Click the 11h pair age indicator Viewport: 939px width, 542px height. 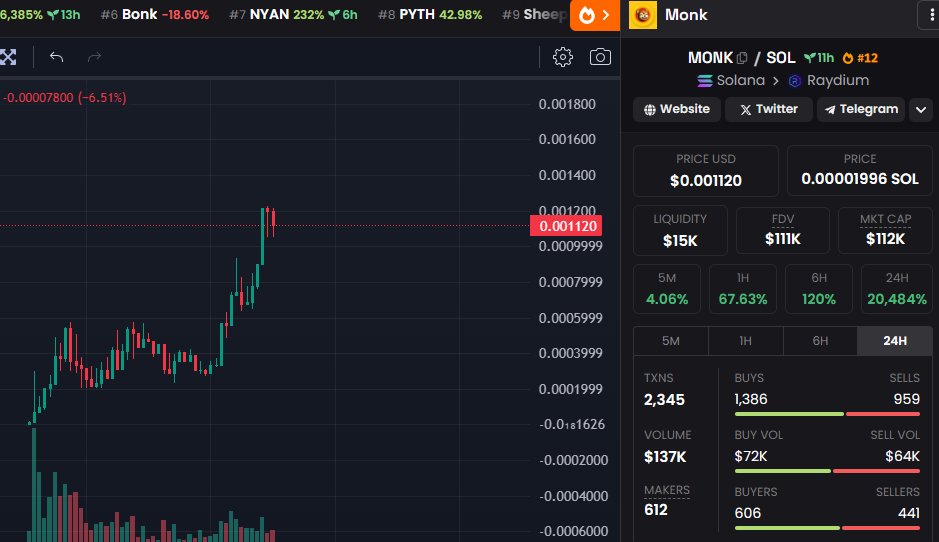819,58
